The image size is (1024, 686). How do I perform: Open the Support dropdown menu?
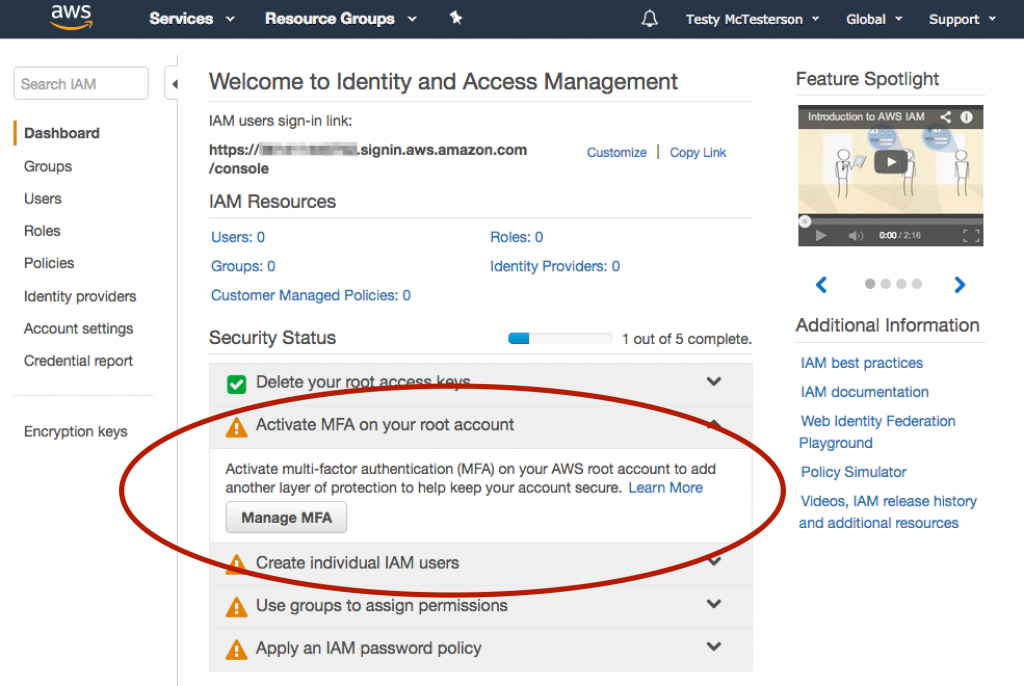tap(962, 19)
